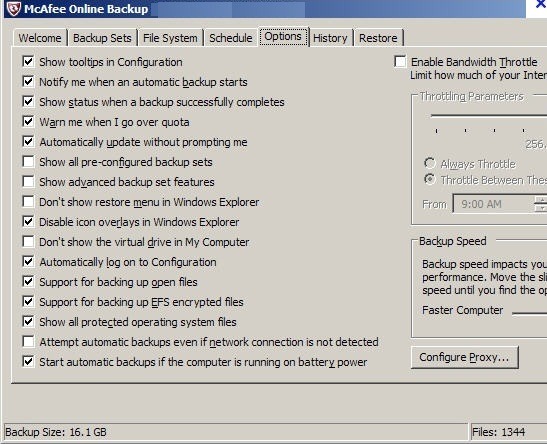Select the Options tab
The height and width of the screenshot is (444, 547).
tap(283, 36)
